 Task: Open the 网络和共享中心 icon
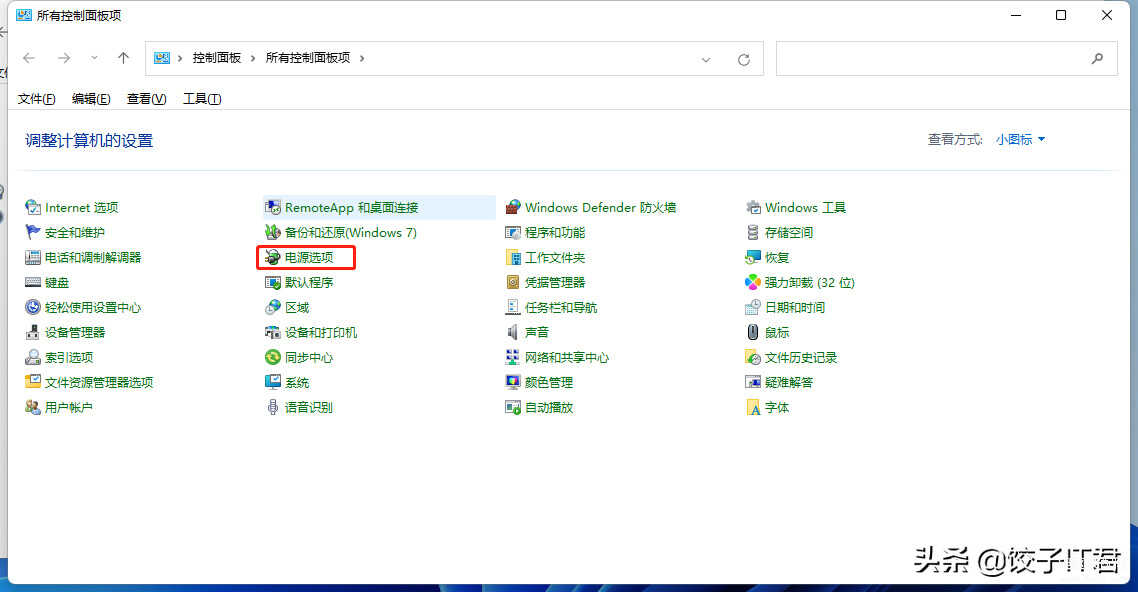pyautogui.click(x=513, y=357)
